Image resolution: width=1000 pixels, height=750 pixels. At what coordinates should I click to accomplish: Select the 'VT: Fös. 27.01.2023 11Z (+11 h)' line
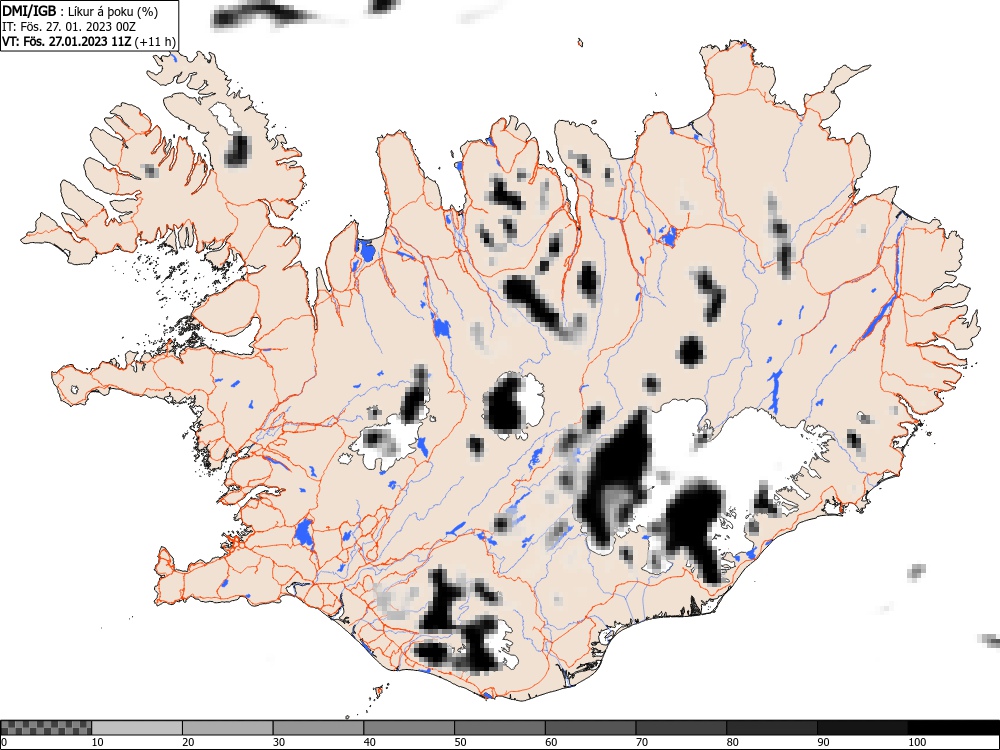[89, 41]
